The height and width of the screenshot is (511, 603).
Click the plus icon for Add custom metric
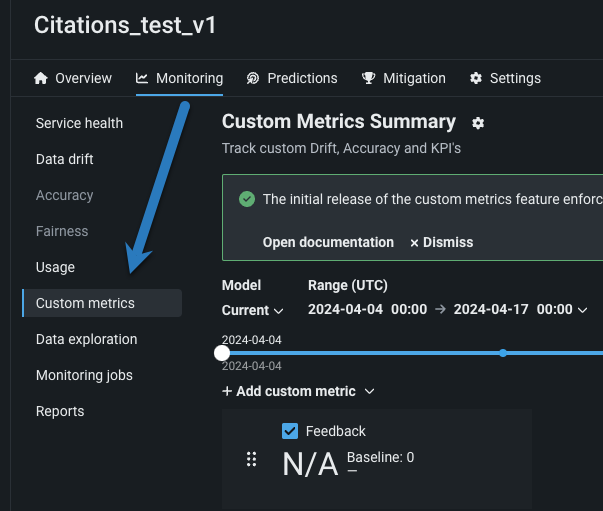pos(227,391)
